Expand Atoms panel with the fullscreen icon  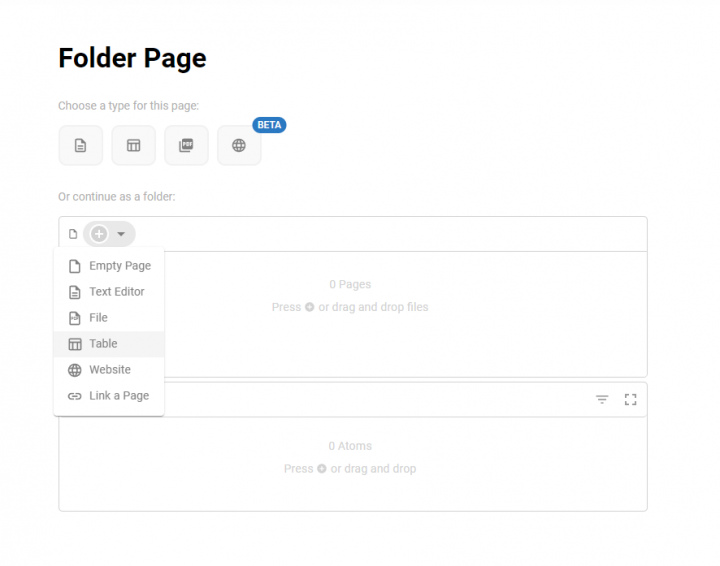point(630,399)
